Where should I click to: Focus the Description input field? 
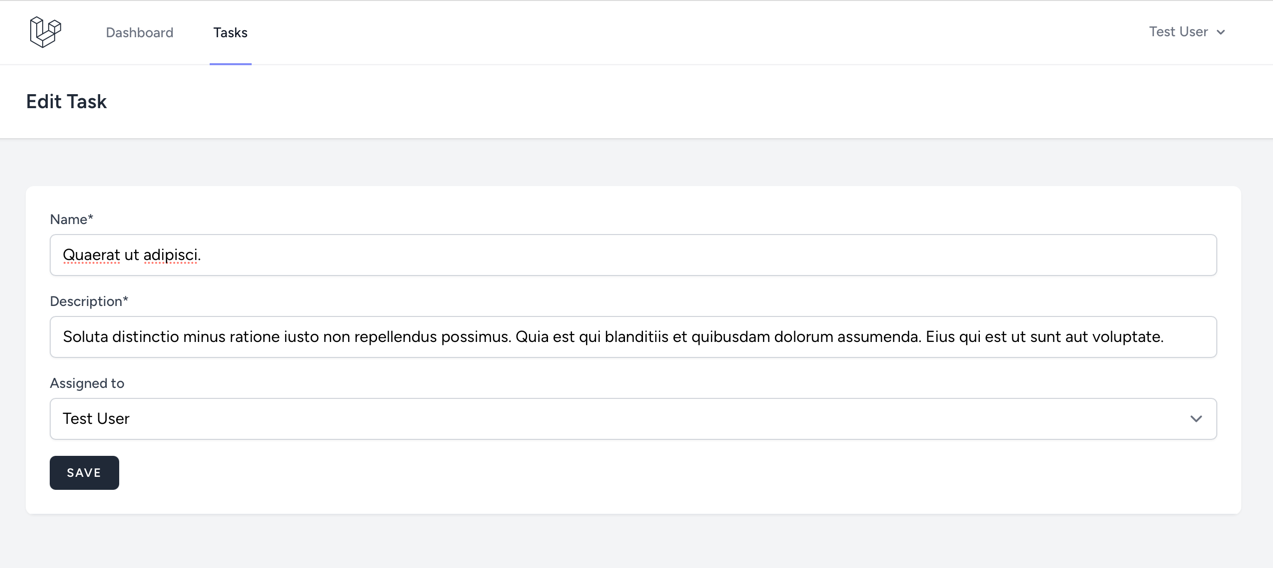(633, 337)
